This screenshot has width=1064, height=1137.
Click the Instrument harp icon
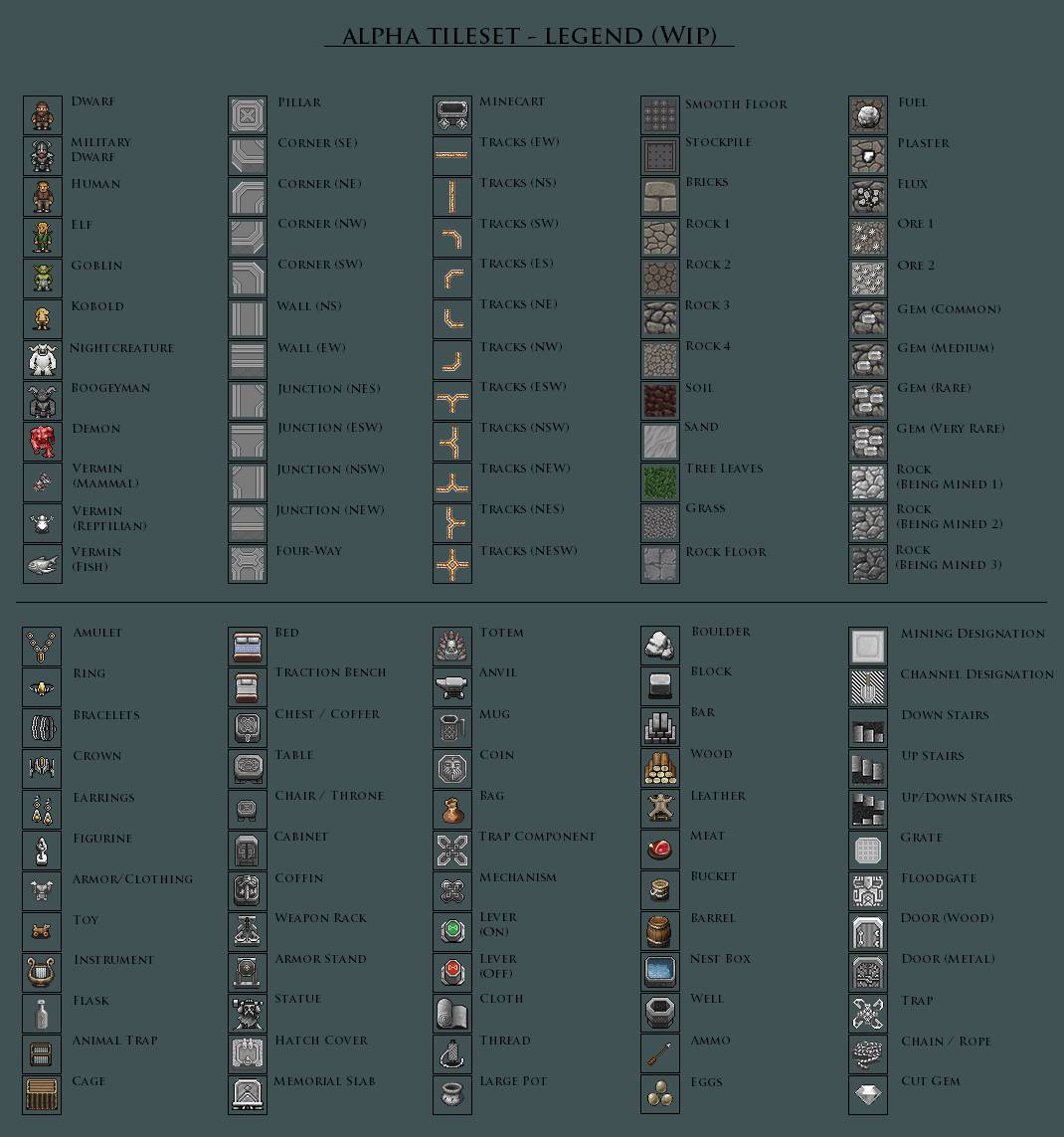[x=42, y=973]
